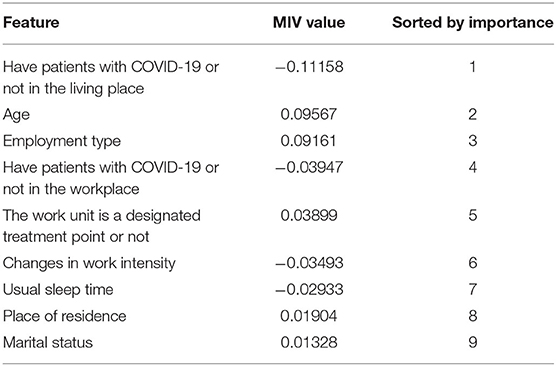The width and height of the screenshot is (556, 366).
Task: Click the MIV value 0.01328
Action: pyautogui.click(x=309, y=342)
